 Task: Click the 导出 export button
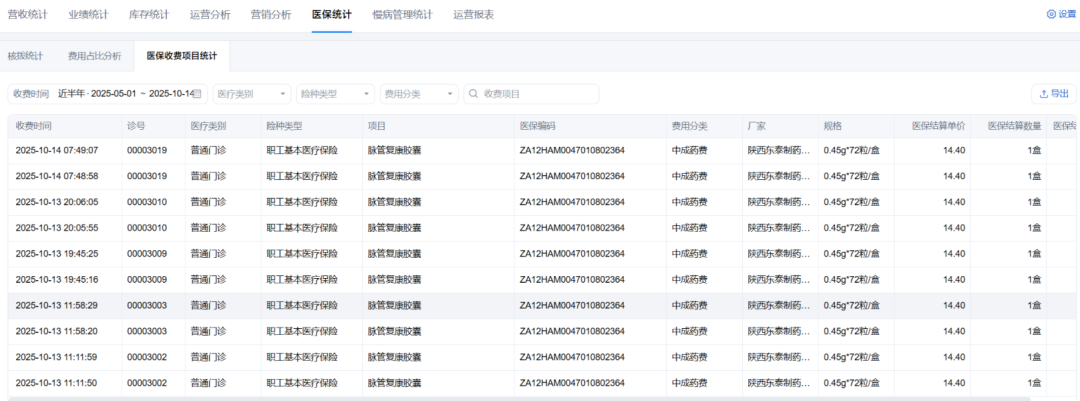[1054, 94]
